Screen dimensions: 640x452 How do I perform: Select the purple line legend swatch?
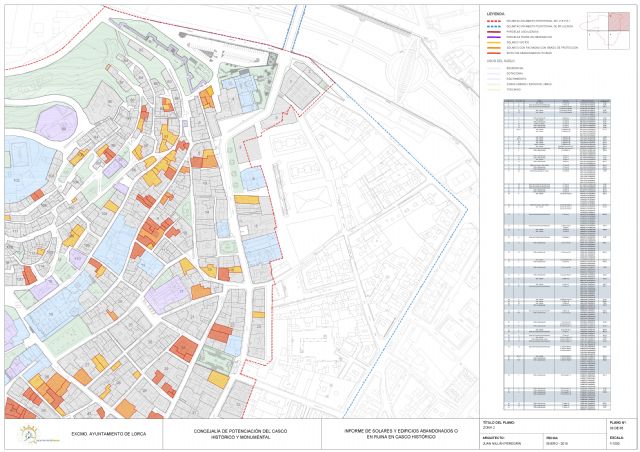[495, 36]
